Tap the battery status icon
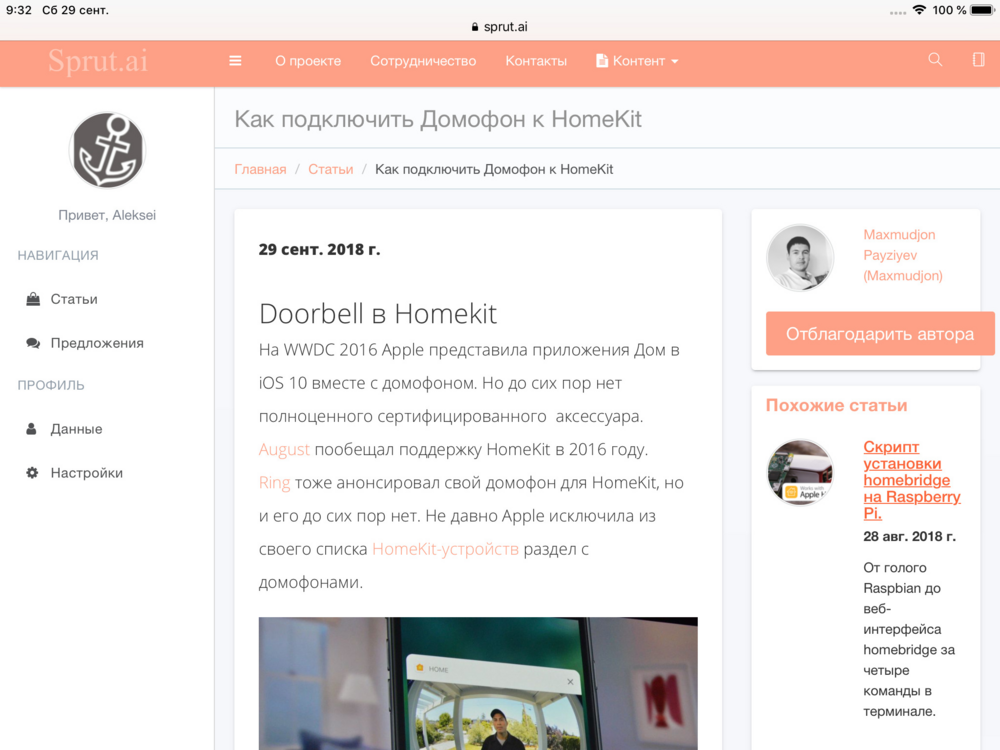Screen dimensions: 1000x750 tap(983, 10)
